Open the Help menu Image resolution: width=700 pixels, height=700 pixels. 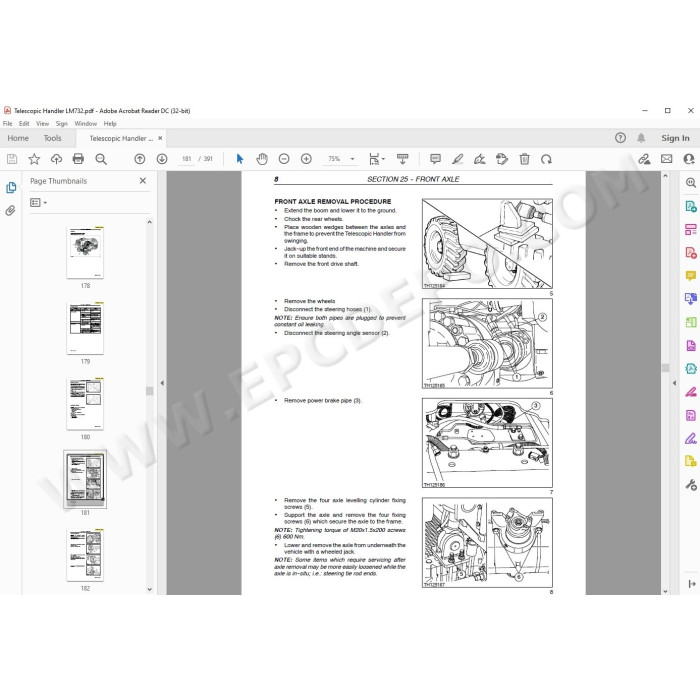click(110, 124)
